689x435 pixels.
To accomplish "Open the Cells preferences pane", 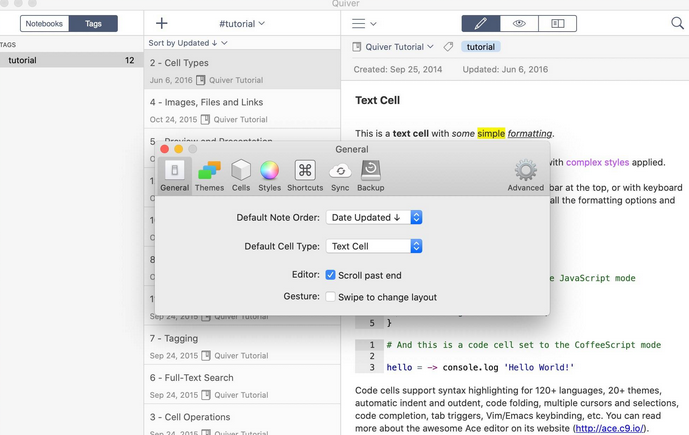I will 241,176.
